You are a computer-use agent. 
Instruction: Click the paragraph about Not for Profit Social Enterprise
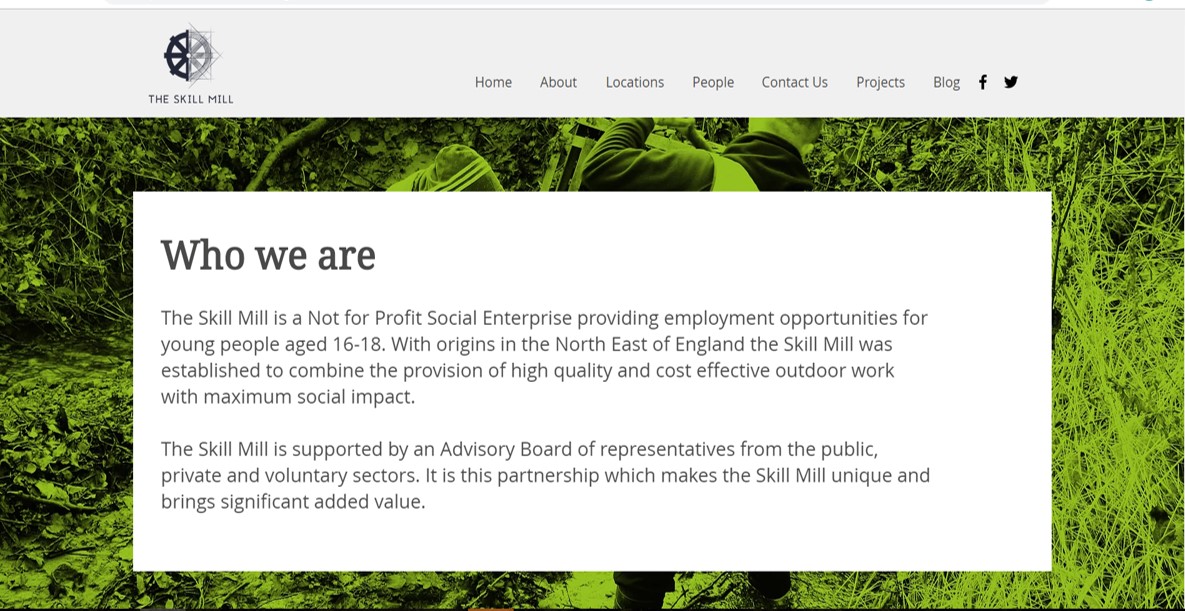tap(544, 357)
